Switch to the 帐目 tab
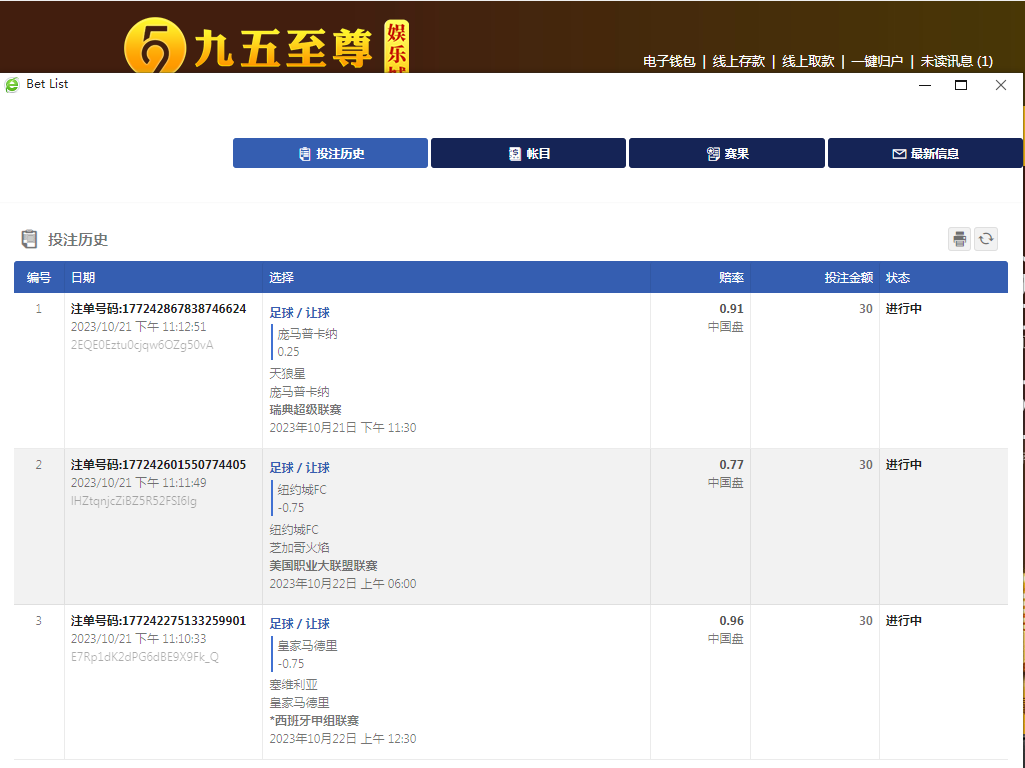This screenshot has height=768, width=1025. (528, 154)
